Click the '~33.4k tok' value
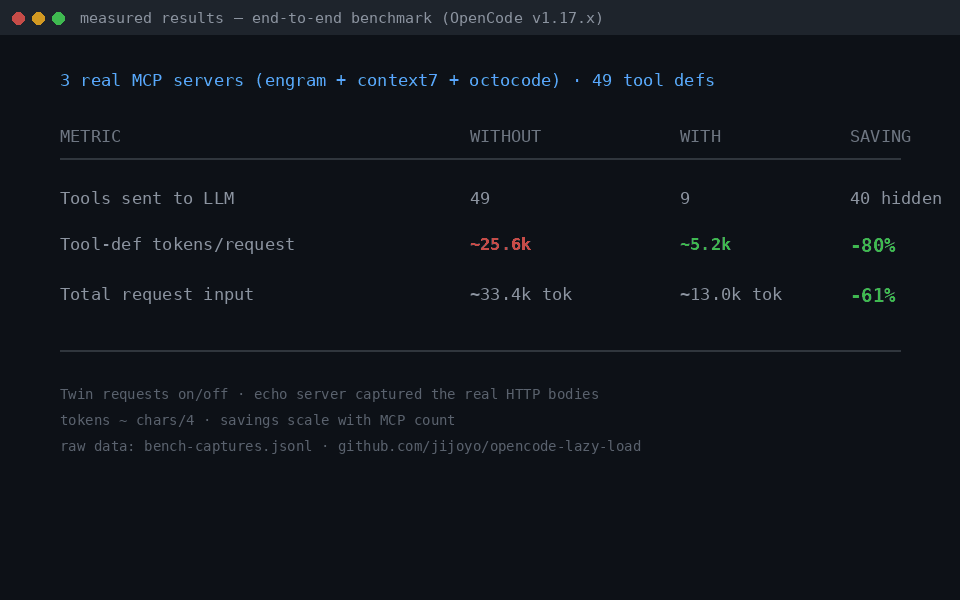The width and height of the screenshot is (960, 600). click(x=521, y=294)
